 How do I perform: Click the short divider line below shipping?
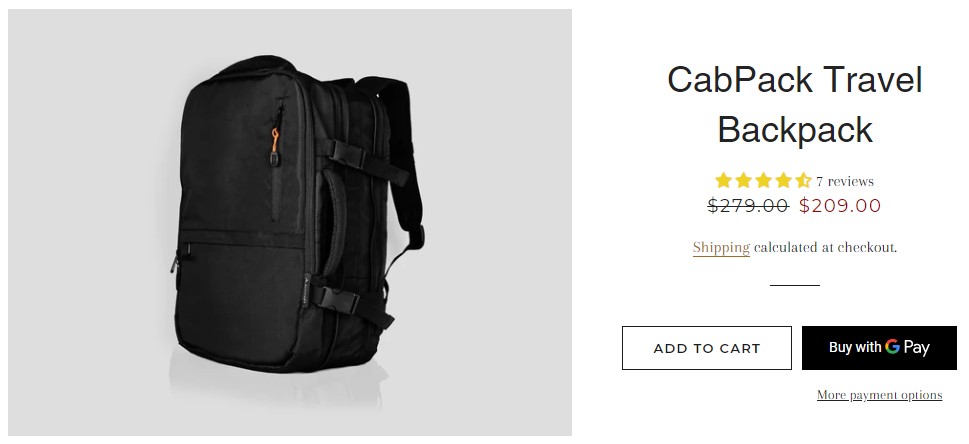[795, 285]
